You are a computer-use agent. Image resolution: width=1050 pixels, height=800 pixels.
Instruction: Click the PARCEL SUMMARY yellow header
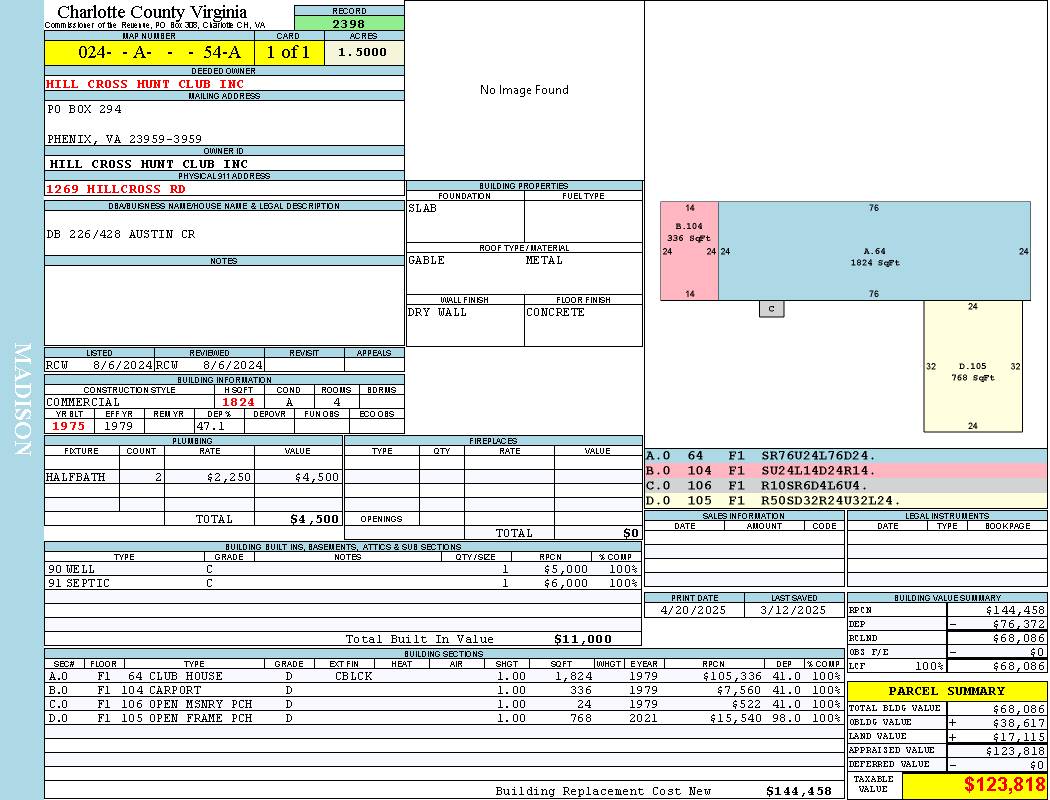(947, 691)
